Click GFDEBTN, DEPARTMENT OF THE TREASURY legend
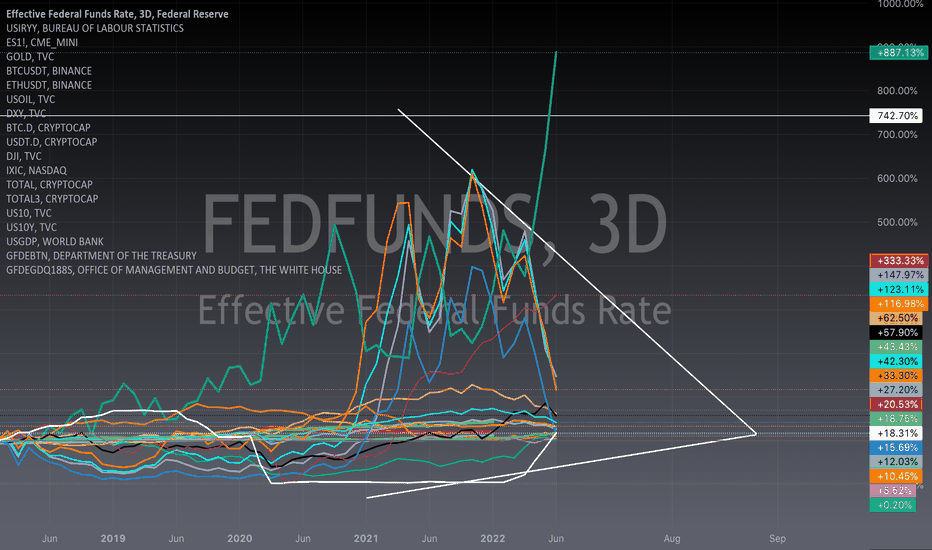Image resolution: width=932 pixels, height=550 pixels. tap(102, 256)
